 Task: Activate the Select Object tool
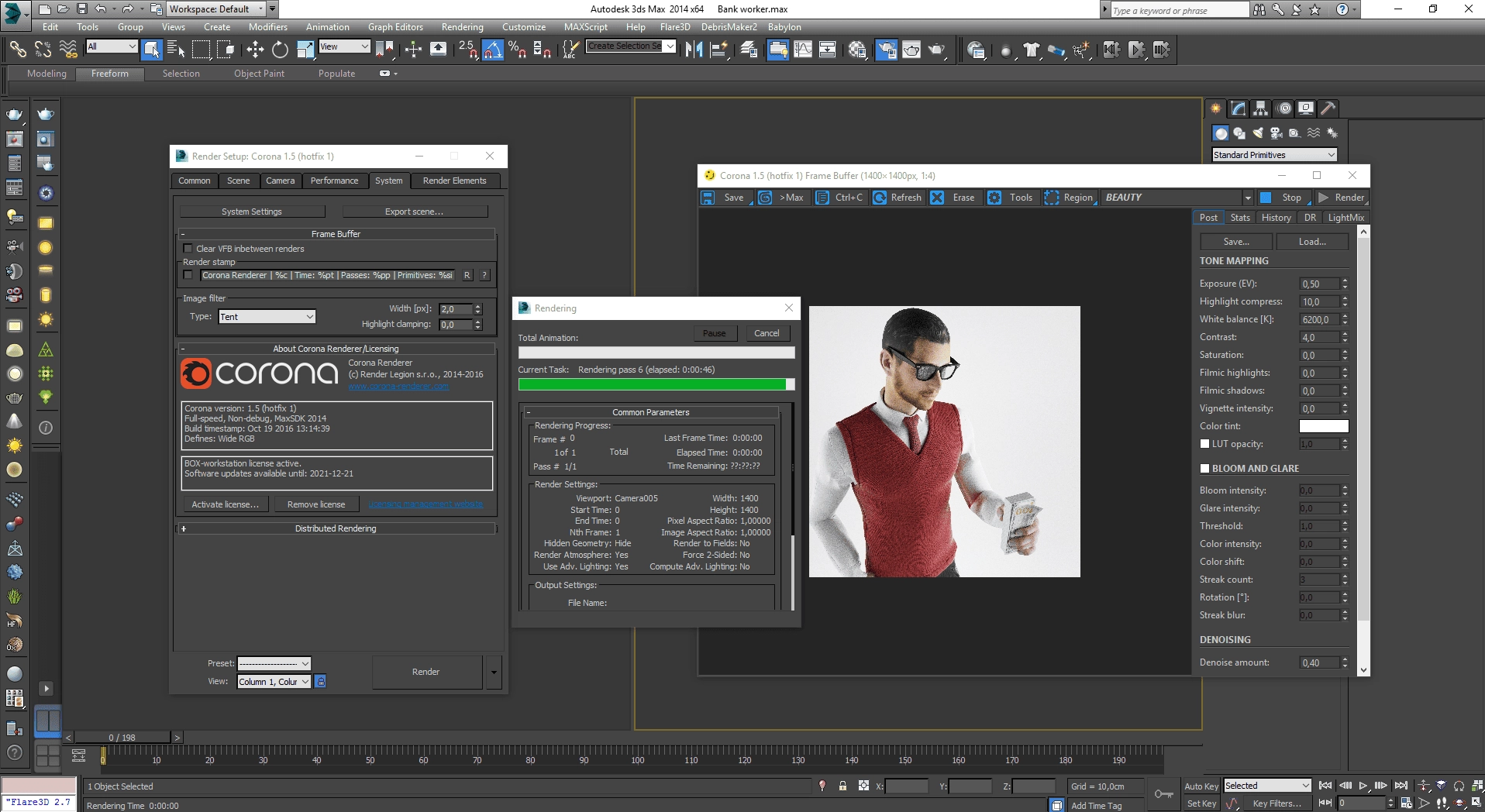click(152, 50)
